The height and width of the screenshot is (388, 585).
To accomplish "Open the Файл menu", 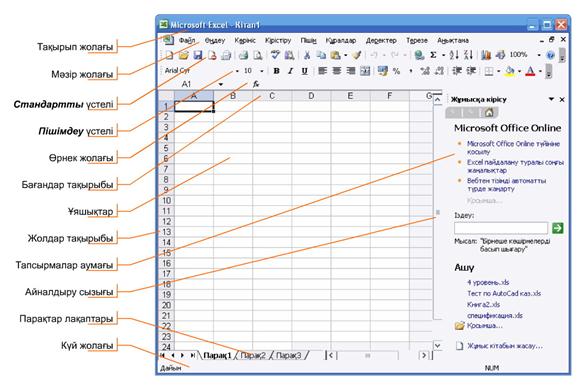I will (187, 40).
